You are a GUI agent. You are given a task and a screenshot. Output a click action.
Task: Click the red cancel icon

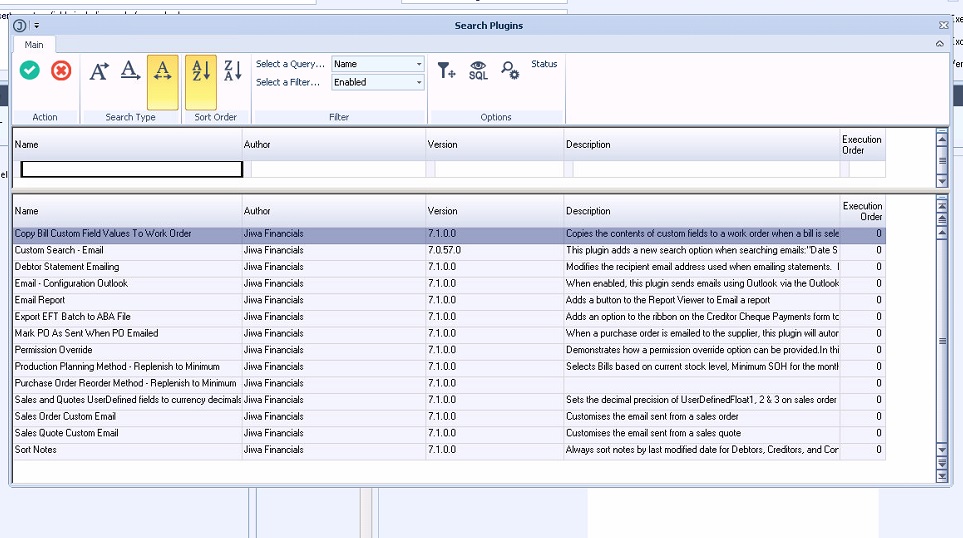[x=61, y=70]
